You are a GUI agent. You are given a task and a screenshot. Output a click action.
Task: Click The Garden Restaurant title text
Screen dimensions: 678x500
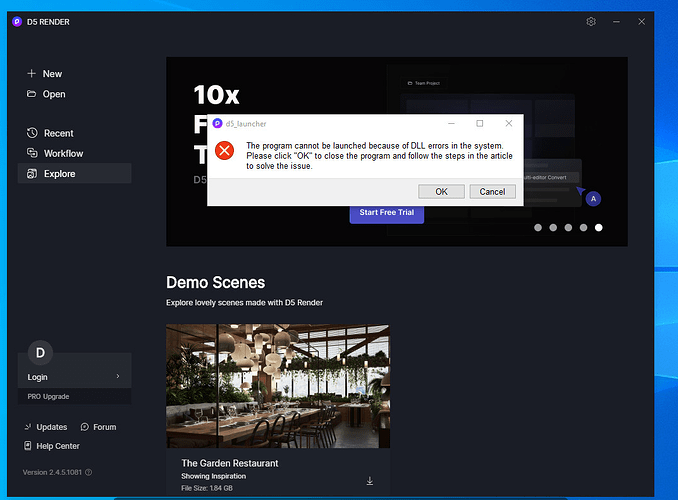click(x=230, y=463)
